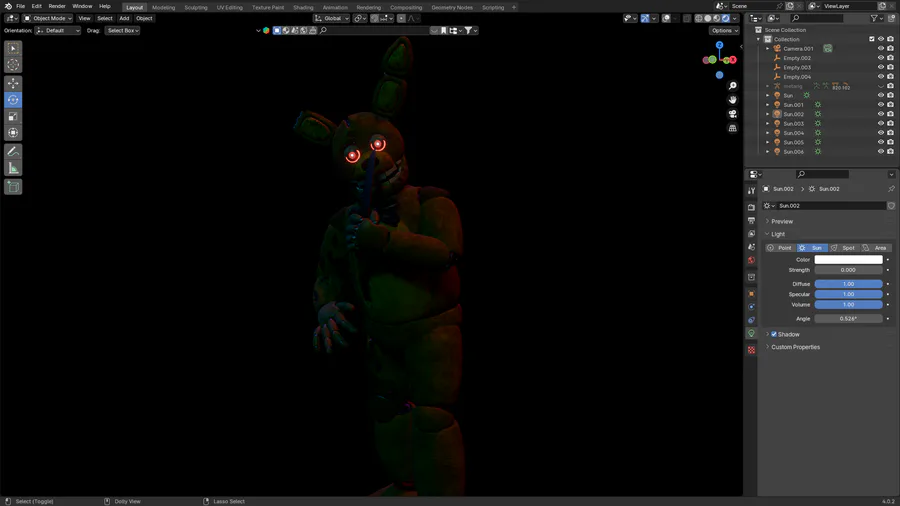Expand the Sun.003 outliner item

pyautogui.click(x=767, y=124)
